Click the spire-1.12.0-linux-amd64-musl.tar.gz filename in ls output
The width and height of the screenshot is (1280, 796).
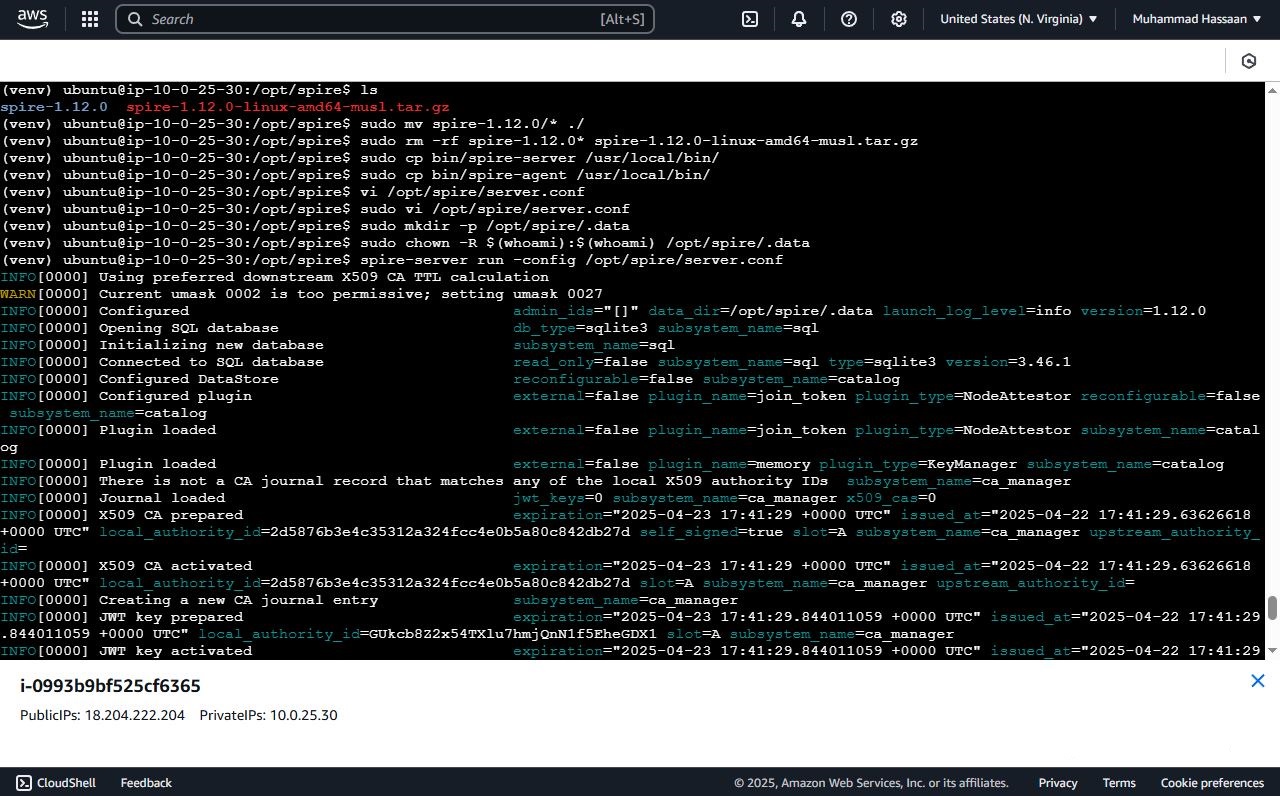coord(288,107)
